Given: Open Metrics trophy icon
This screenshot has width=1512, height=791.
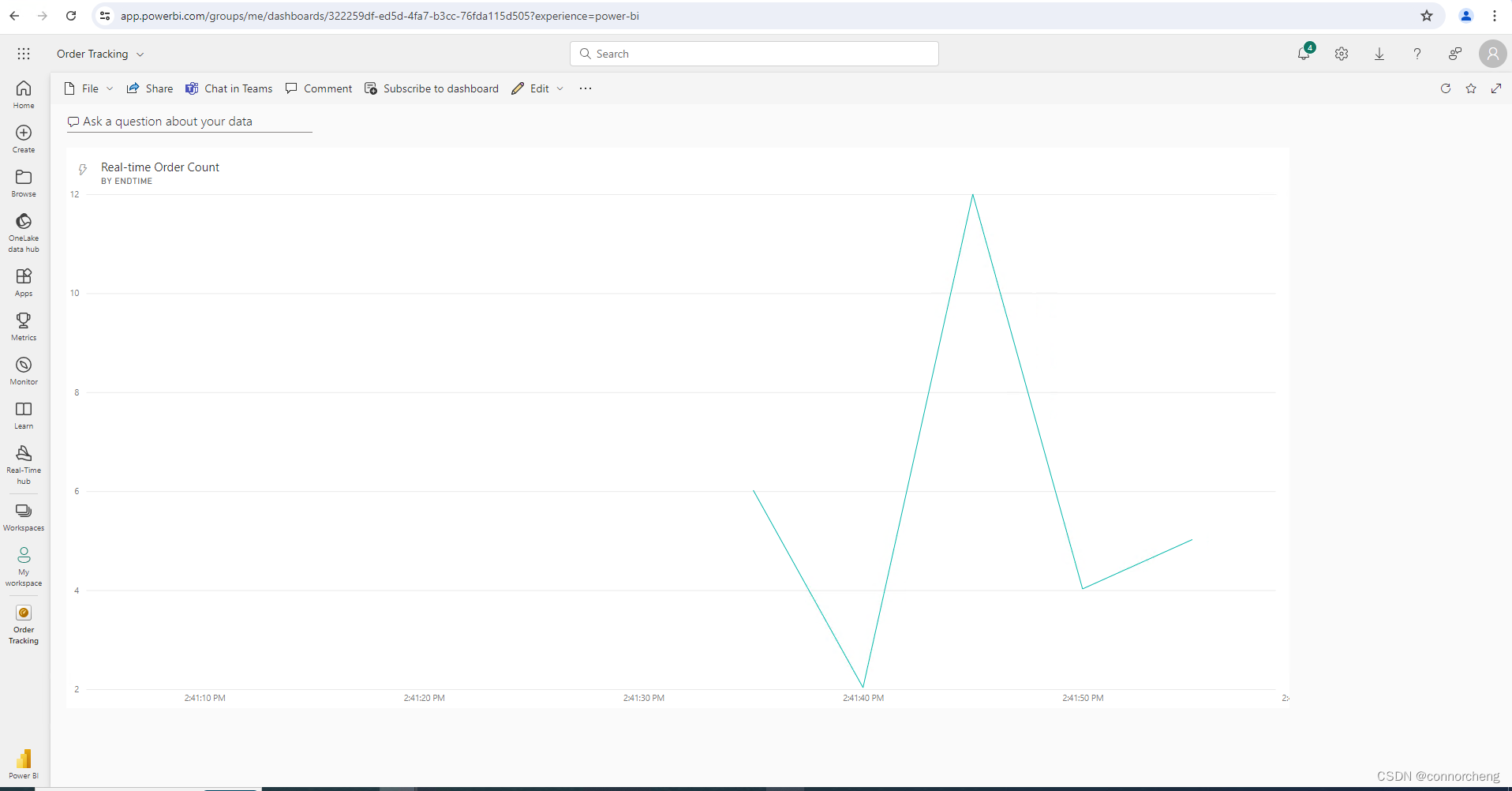Looking at the screenshot, I should pyautogui.click(x=24, y=326).
